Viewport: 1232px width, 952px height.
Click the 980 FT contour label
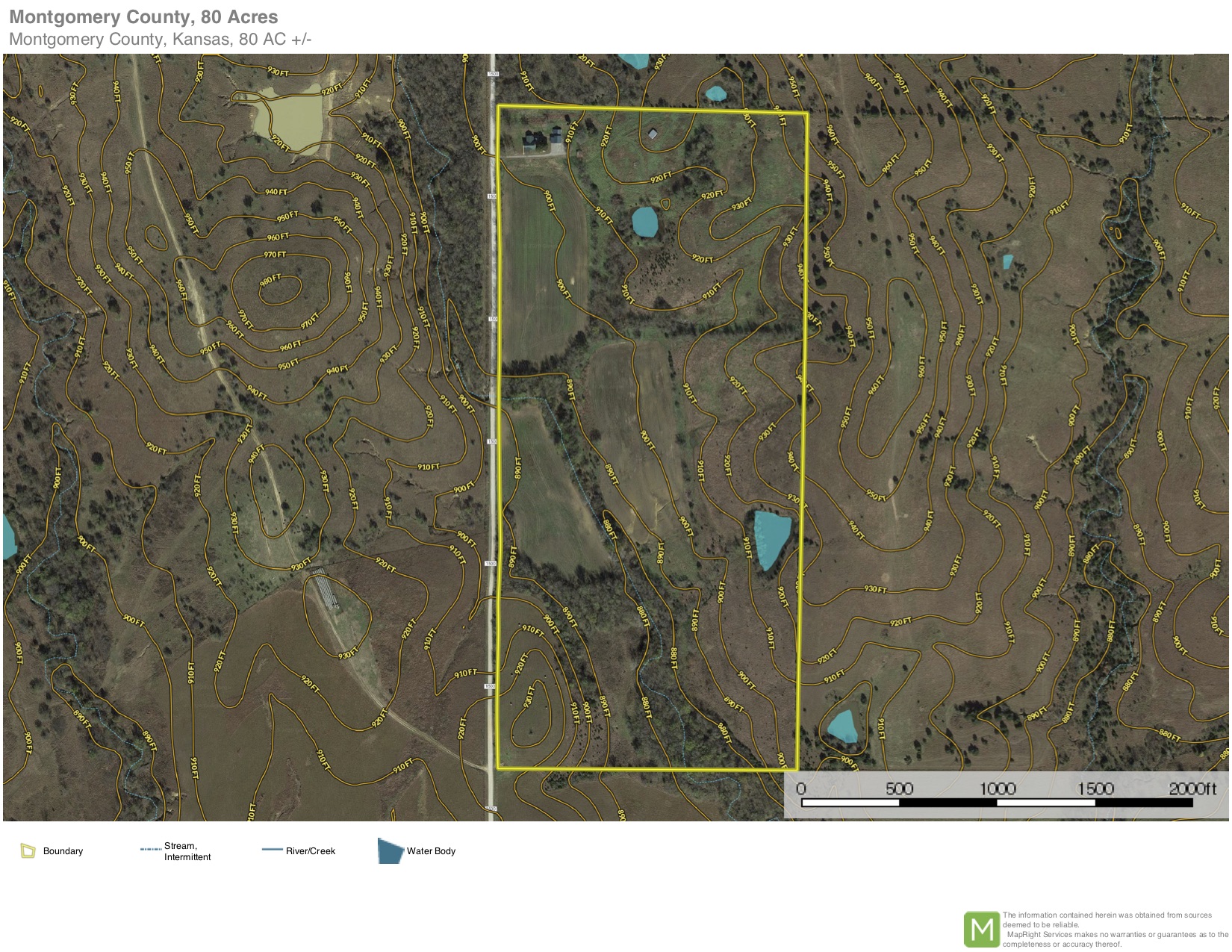point(270,279)
